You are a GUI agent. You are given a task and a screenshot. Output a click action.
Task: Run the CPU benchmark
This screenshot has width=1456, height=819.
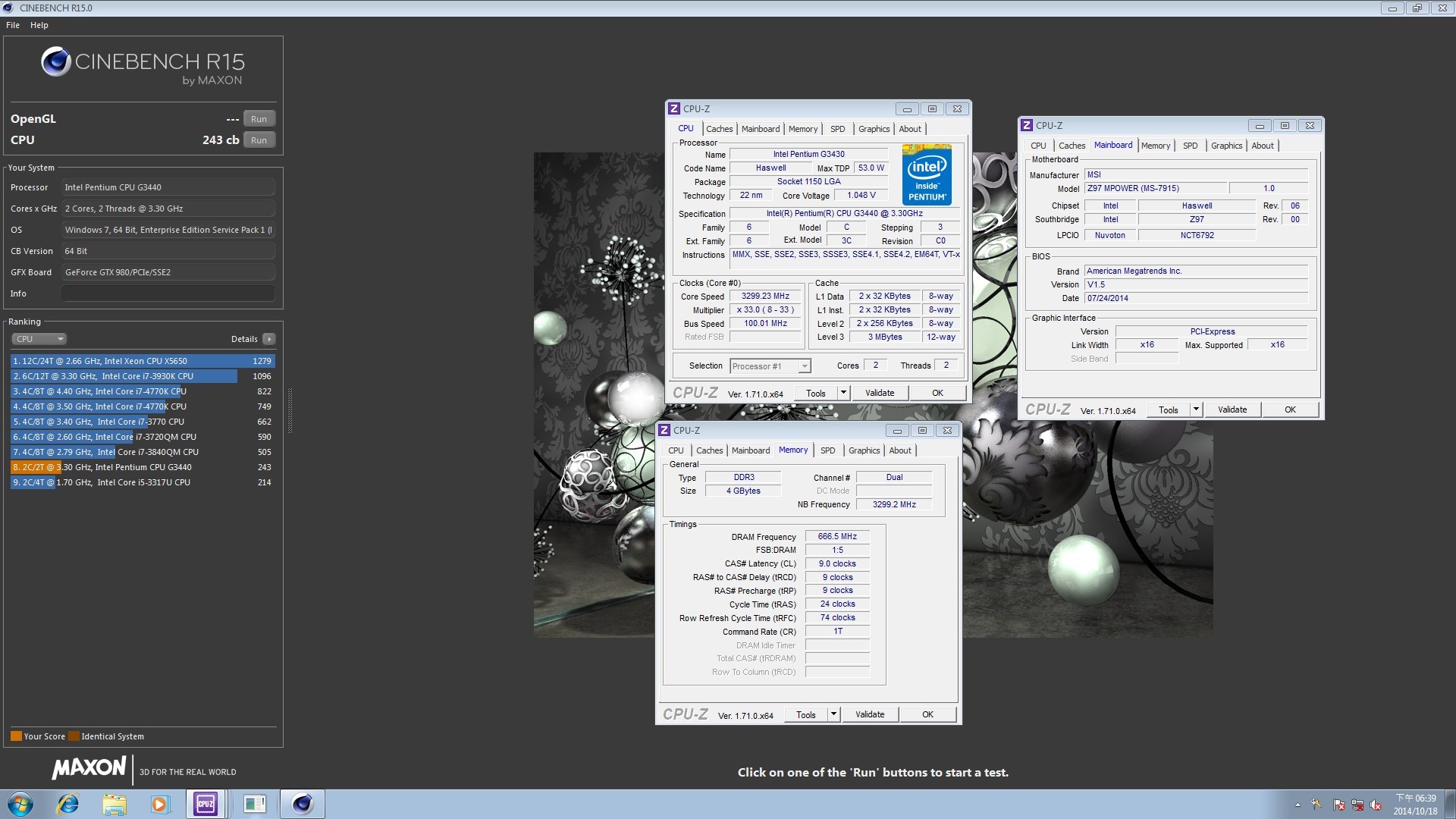(259, 140)
